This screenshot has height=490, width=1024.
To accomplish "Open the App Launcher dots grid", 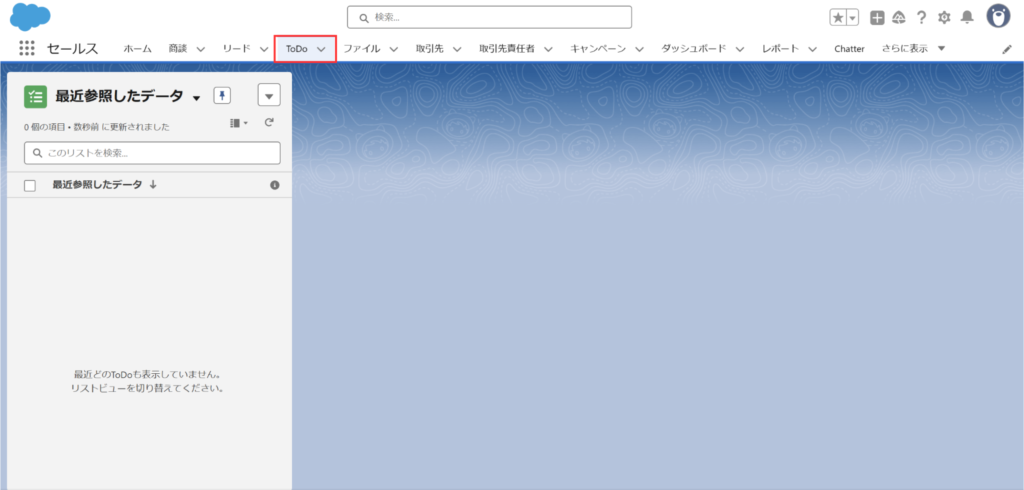I will pyautogui.click(x=27, y=48).
